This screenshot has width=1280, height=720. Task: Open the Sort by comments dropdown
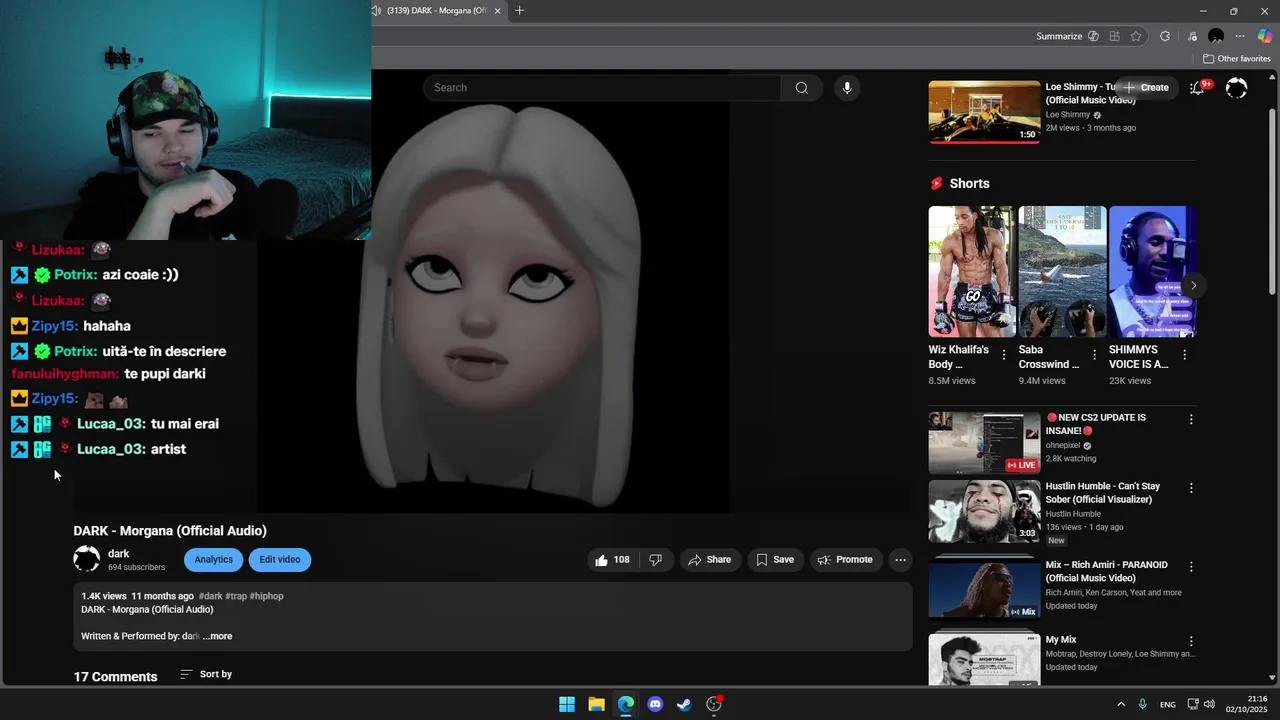coord(206,675)
